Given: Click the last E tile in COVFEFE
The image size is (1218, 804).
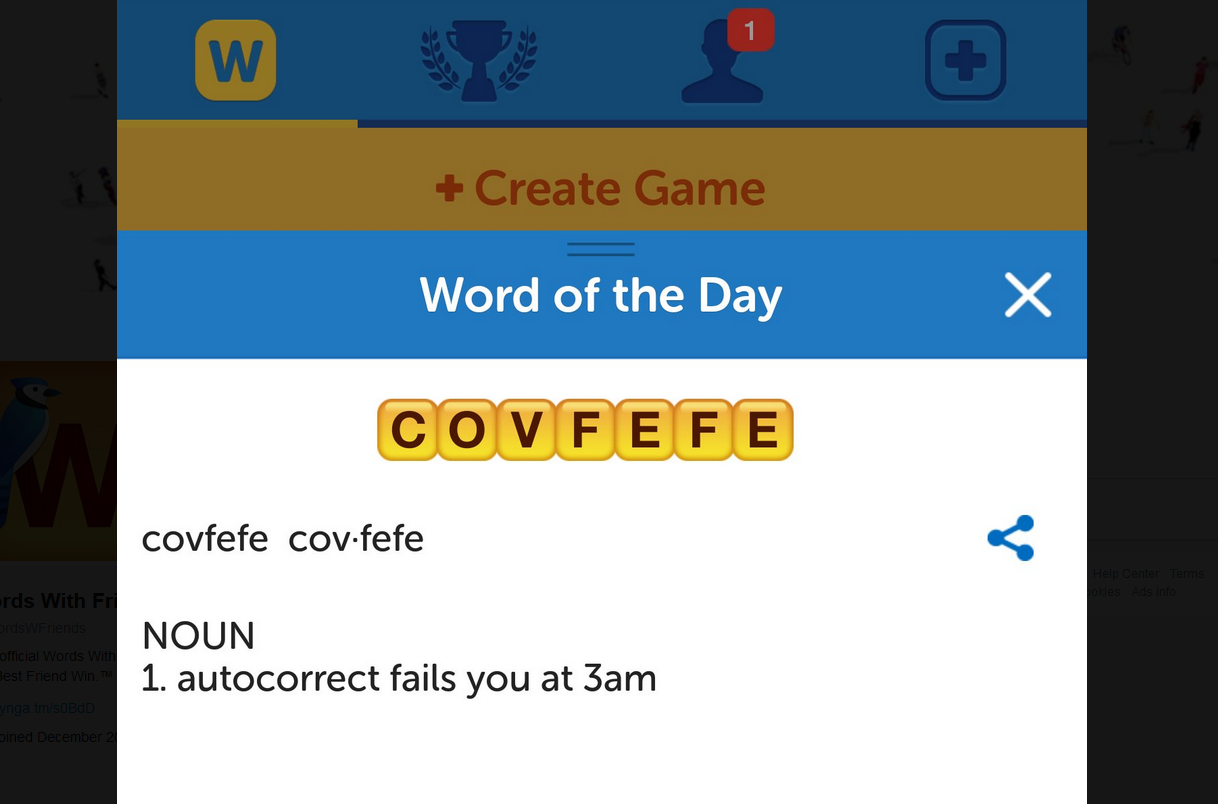Looking at the screenshot, I should tap(763, 430).
